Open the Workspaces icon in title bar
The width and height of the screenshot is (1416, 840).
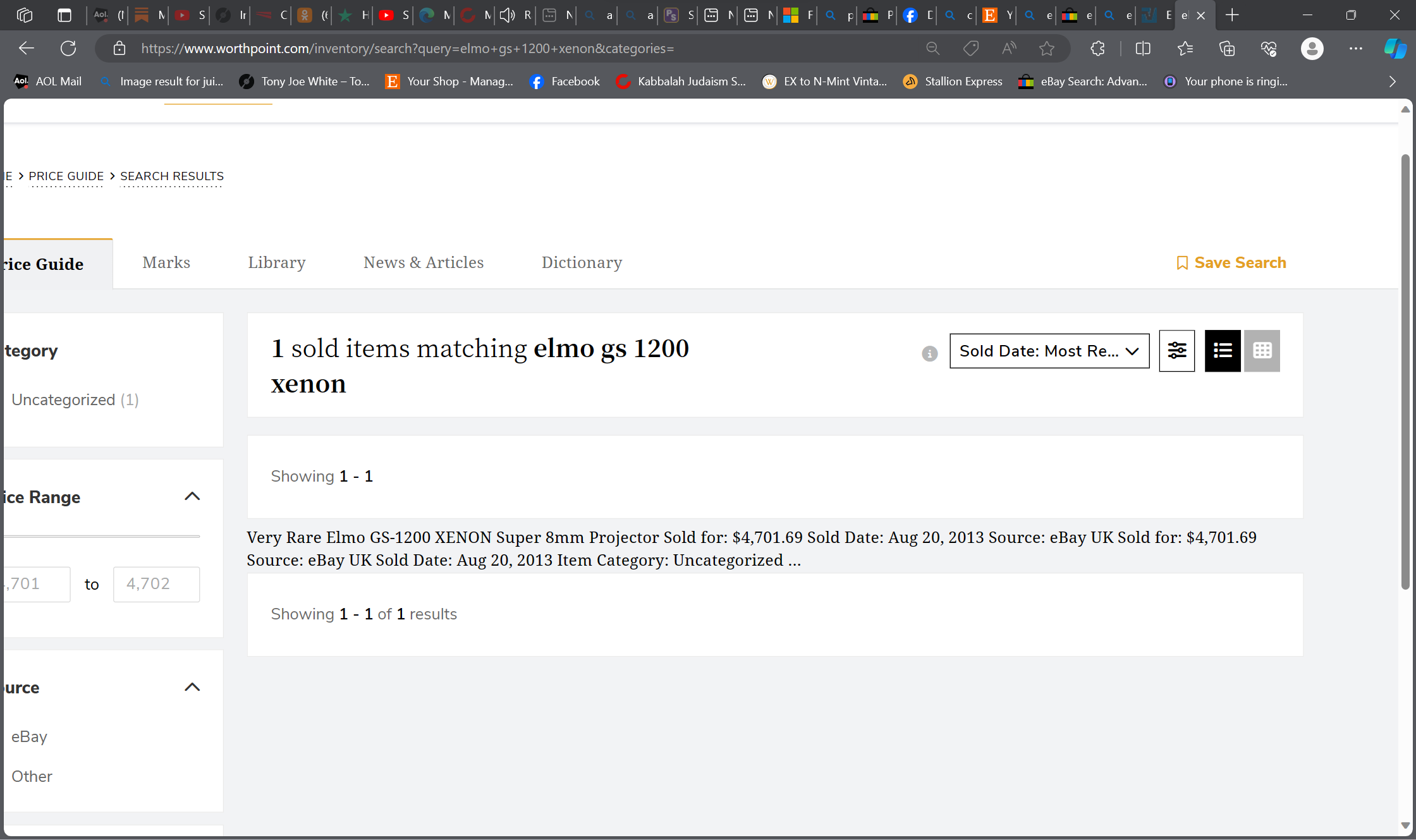[25, 15]
